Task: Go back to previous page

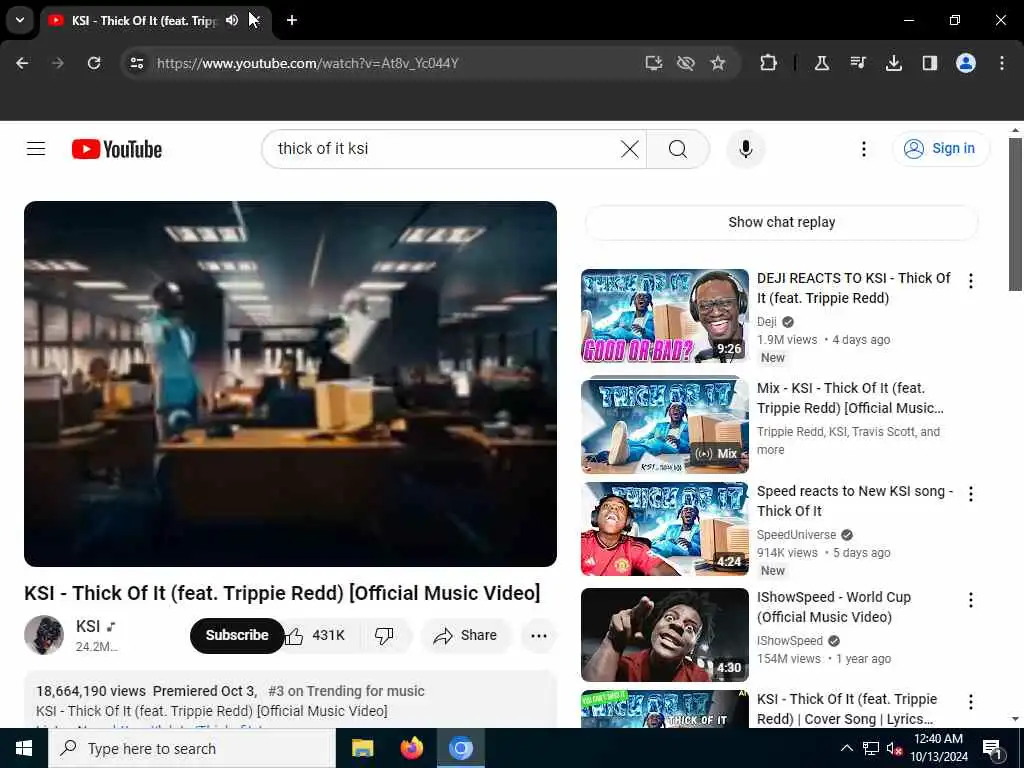Action: [x=22, y=63]
